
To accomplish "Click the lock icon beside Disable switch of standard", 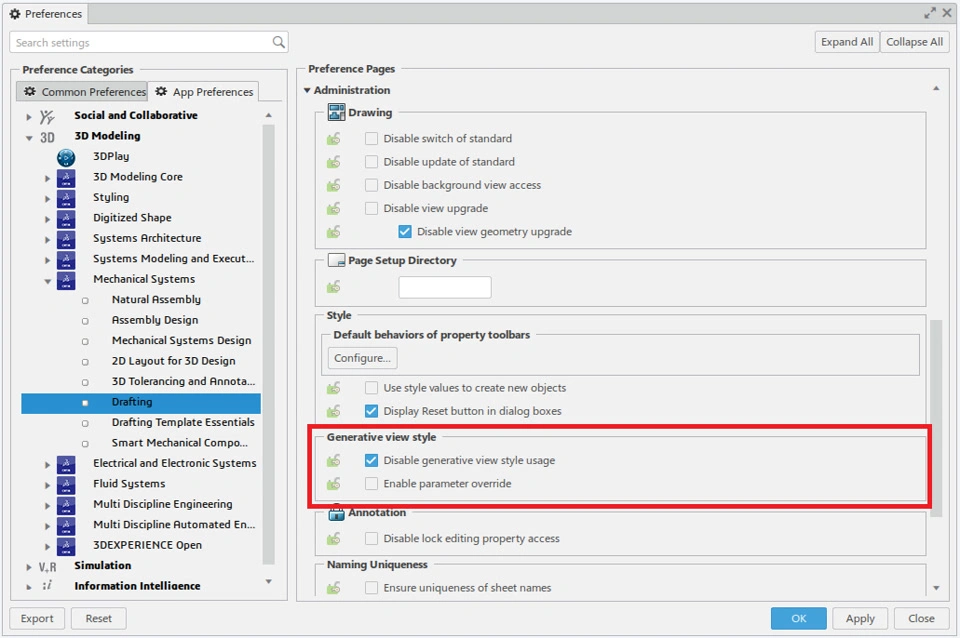I will click(334, 139).
